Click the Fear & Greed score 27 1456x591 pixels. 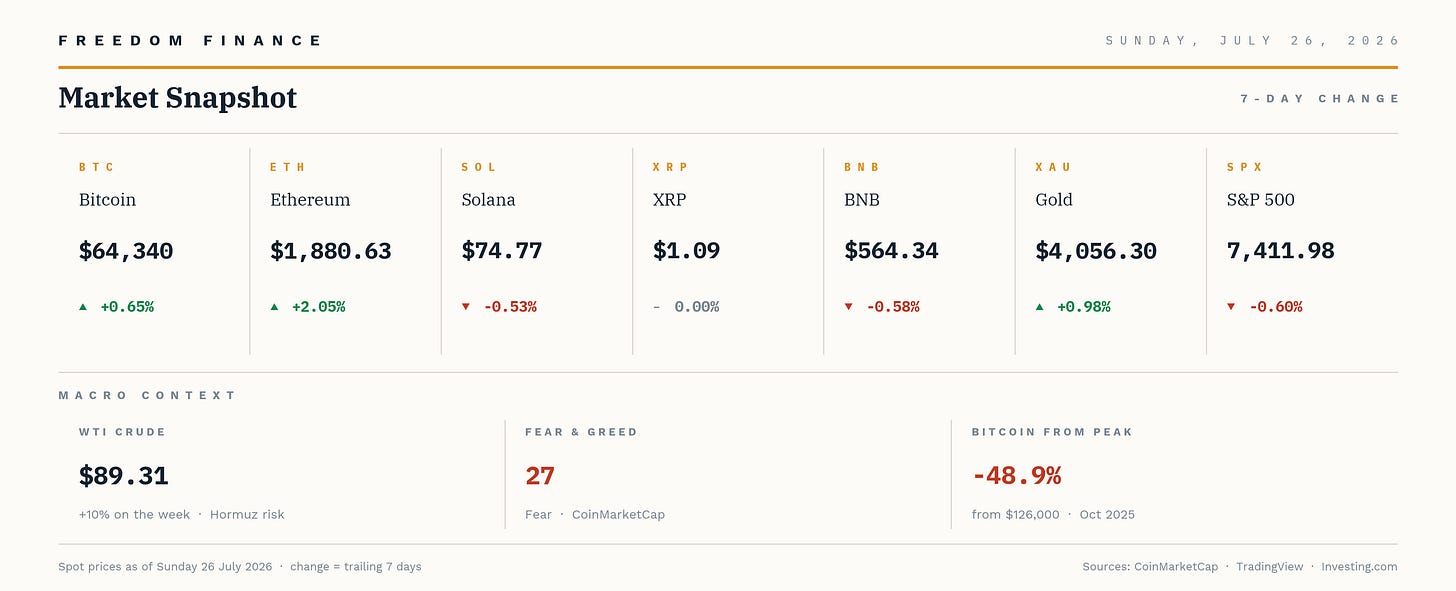540,476
